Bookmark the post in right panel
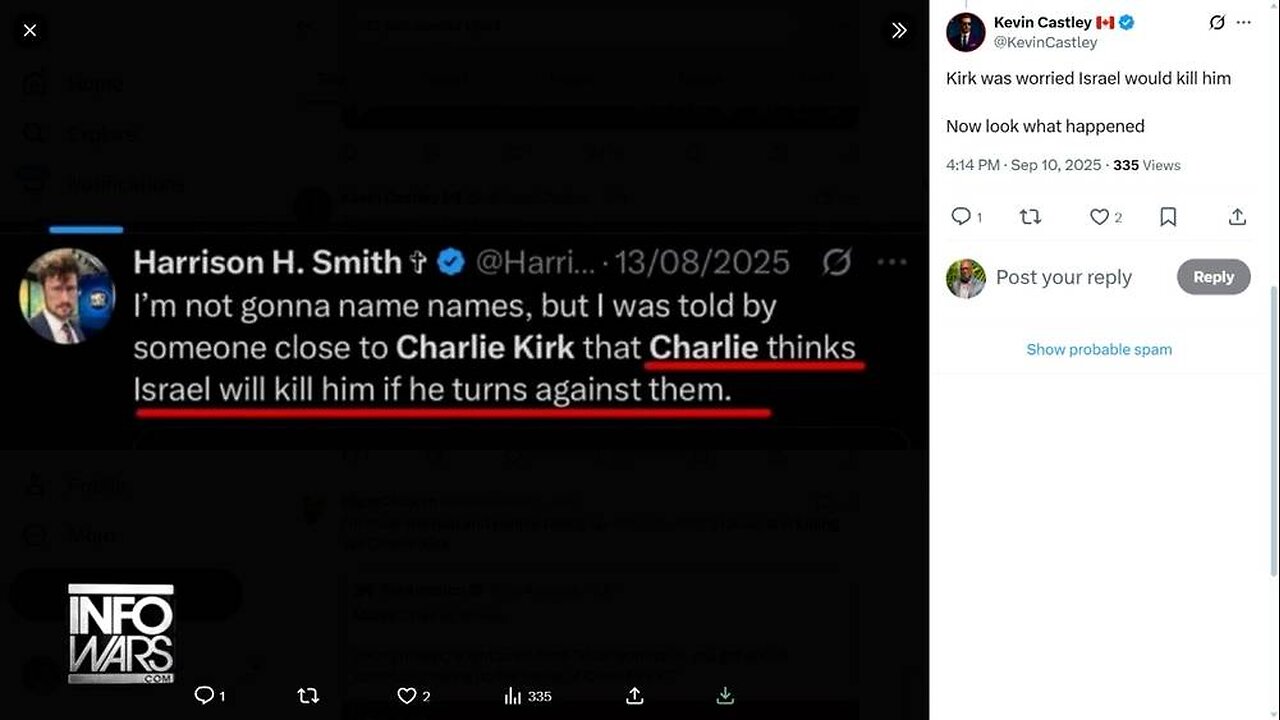Screen dimensions: 1280x720 click(1168, 216)
